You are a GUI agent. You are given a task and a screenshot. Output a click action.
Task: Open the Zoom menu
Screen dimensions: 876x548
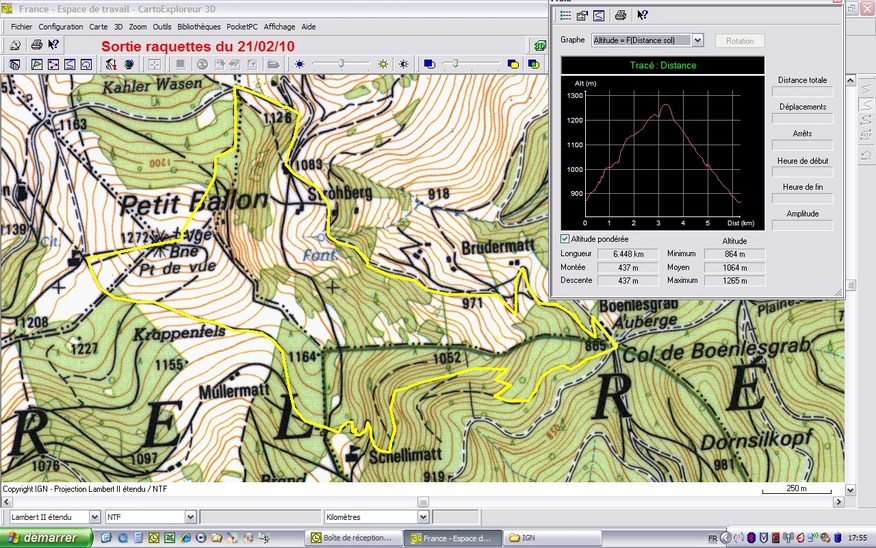(x=137, y=26)
